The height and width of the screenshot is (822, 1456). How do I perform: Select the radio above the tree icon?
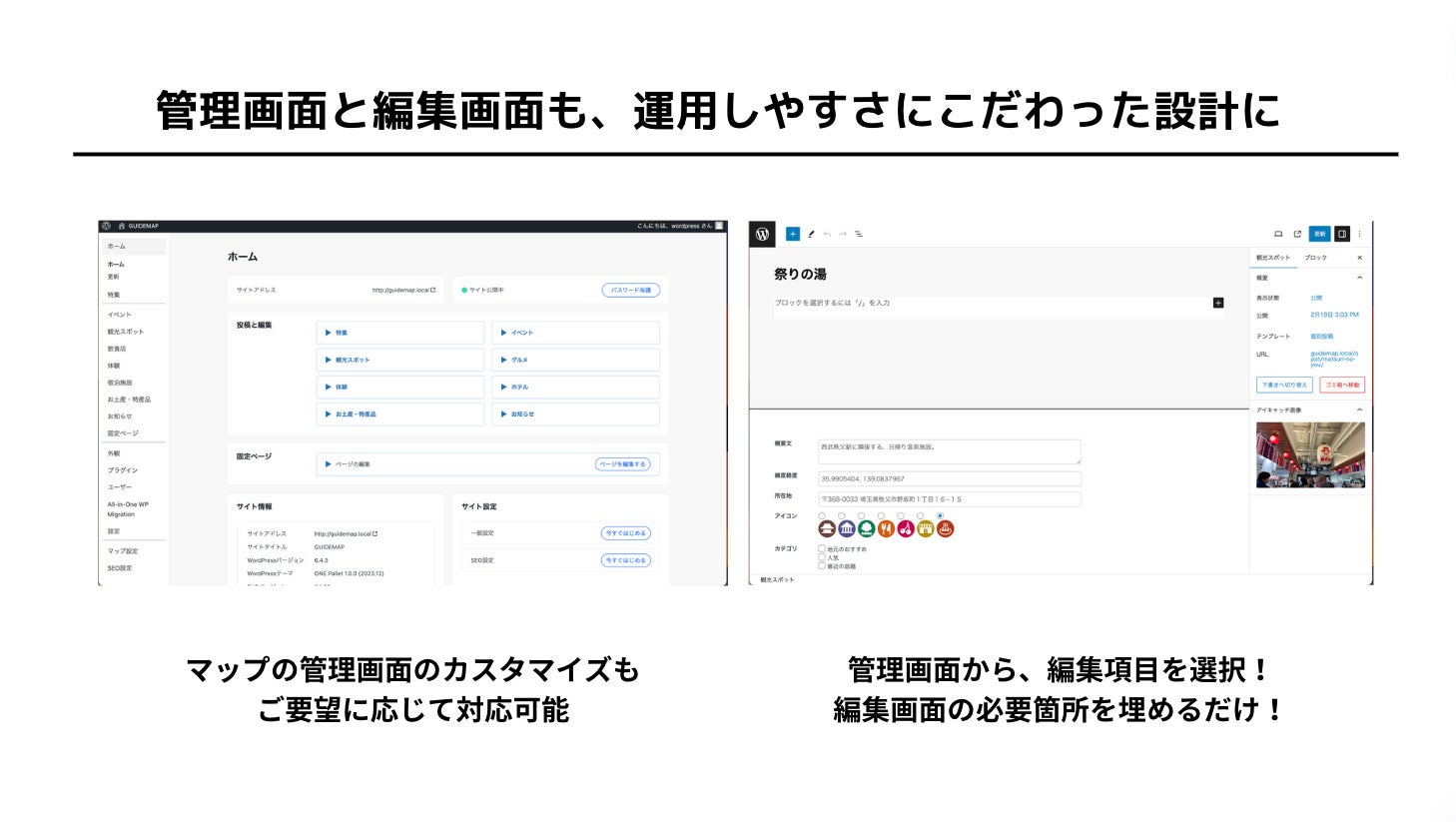click(862, 515)
